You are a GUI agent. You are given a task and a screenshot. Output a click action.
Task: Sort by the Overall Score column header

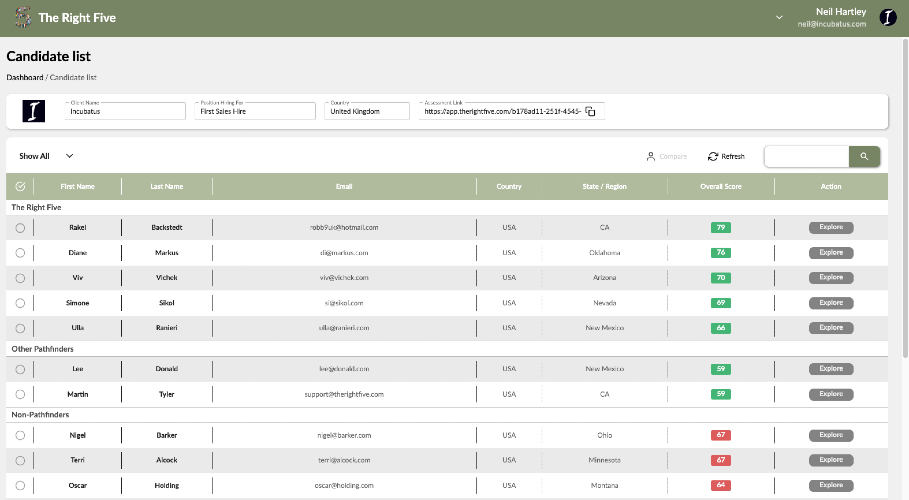click(x=720, y=186)
